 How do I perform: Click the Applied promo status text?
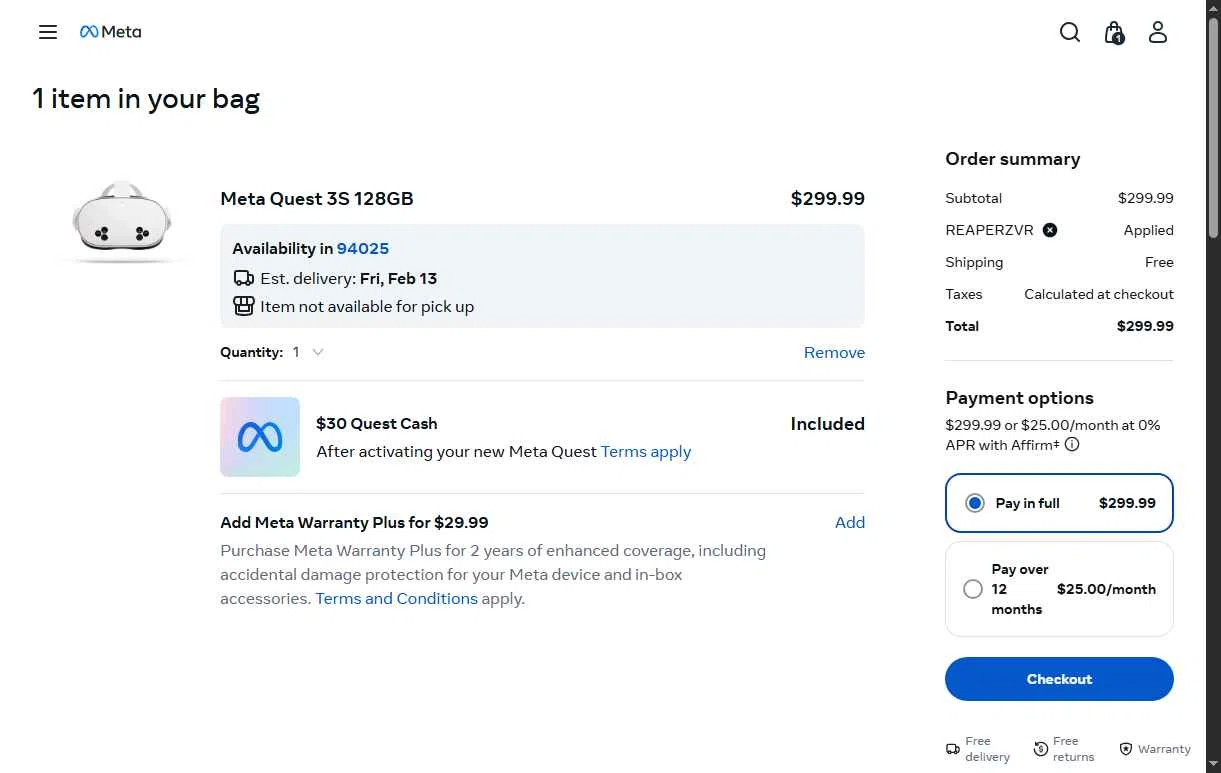click(1149, 230)
